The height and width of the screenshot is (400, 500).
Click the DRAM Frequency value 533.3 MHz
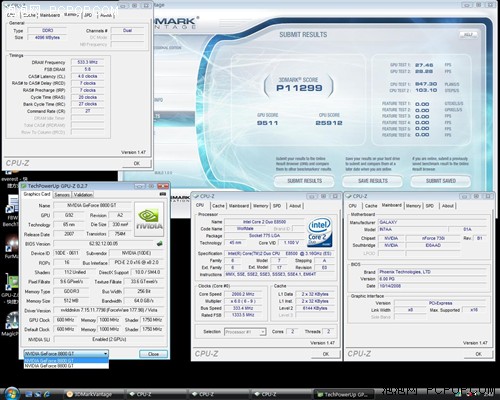pos(87,62)
